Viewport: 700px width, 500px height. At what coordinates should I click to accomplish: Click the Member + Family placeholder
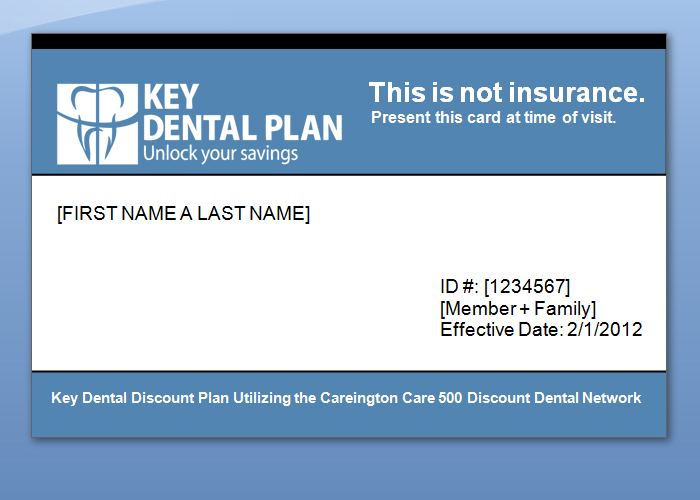[x=518, y=308]
